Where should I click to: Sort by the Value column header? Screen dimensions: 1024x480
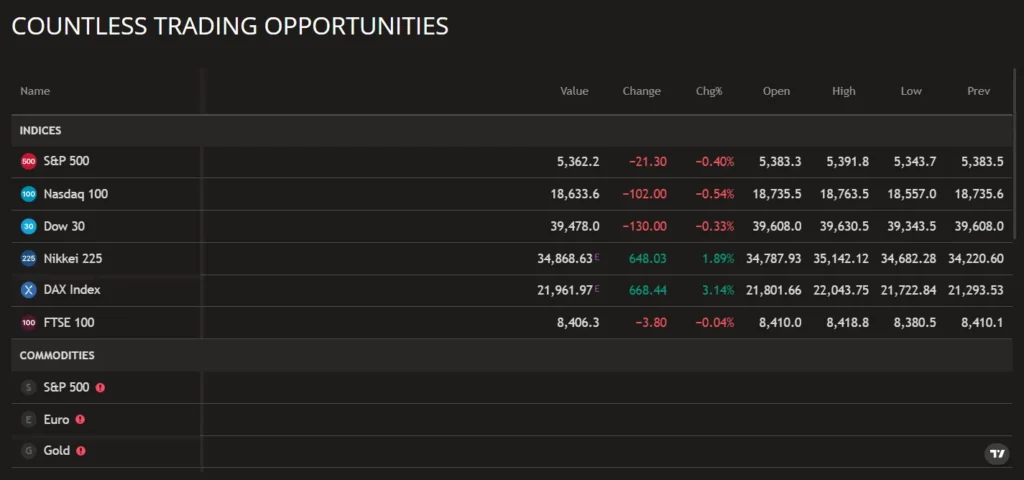(574, 91)
